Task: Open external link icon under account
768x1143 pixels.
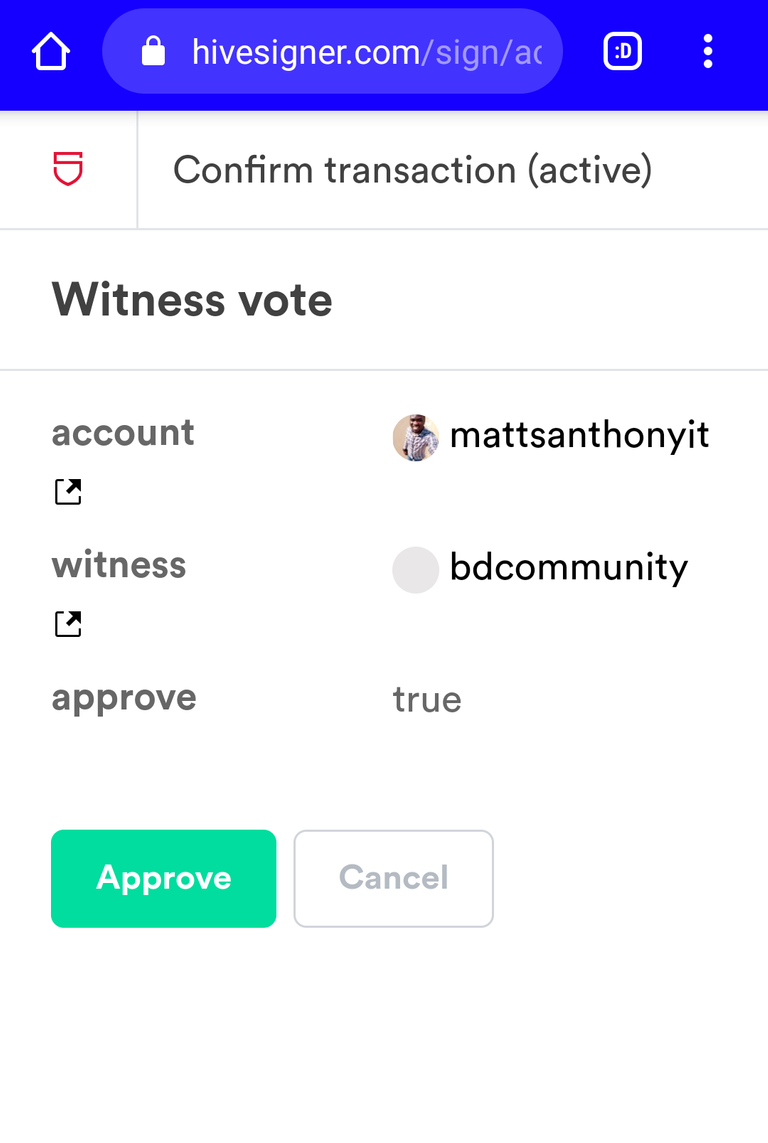Action: tap(68, 491)
